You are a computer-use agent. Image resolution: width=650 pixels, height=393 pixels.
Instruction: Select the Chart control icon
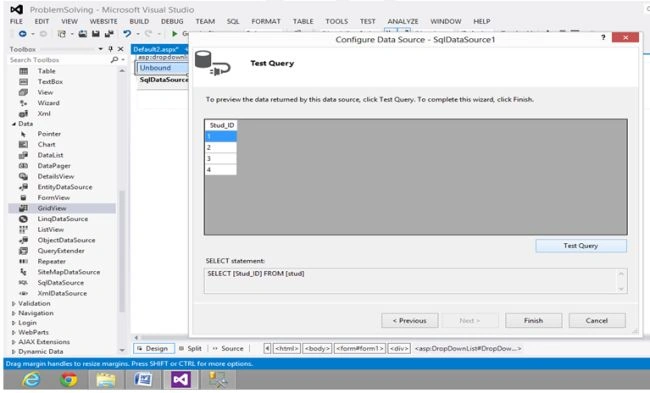coord(24,145)
